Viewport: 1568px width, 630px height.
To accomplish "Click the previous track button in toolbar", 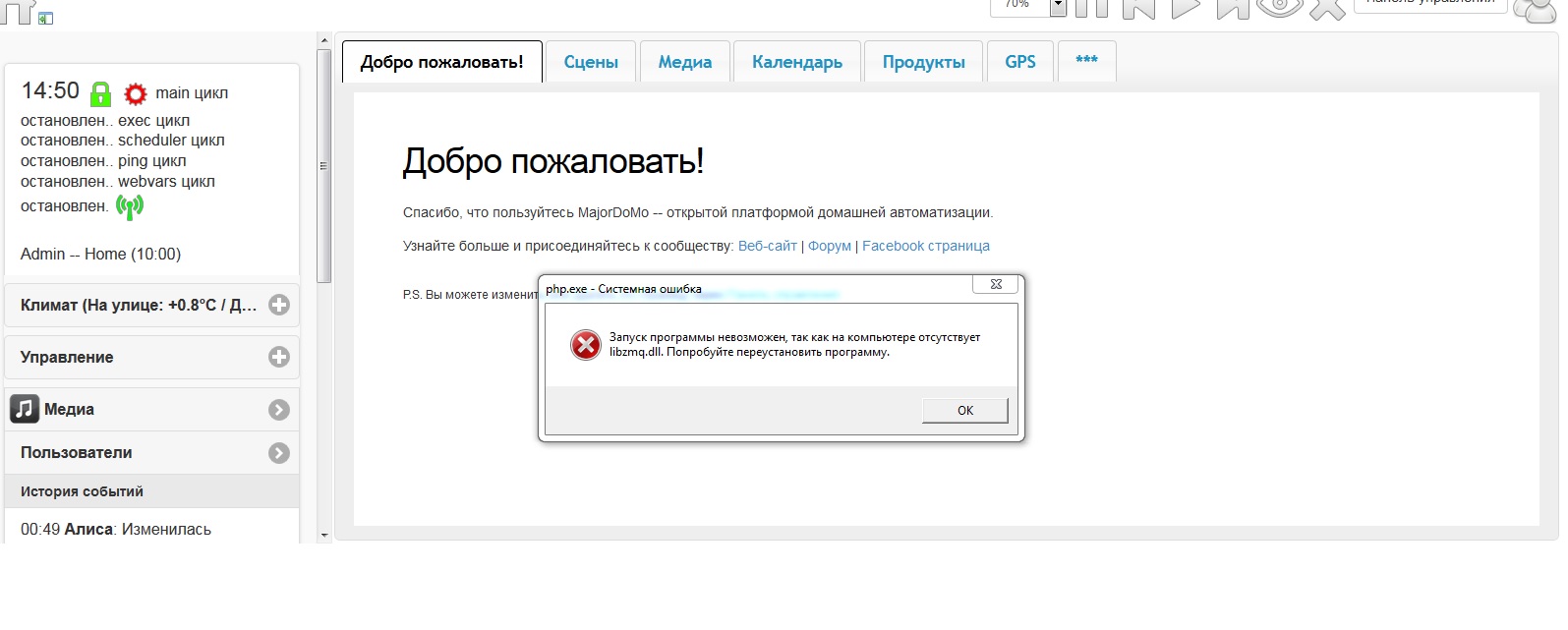I will pyautogui.click(x=1138, y=8).
